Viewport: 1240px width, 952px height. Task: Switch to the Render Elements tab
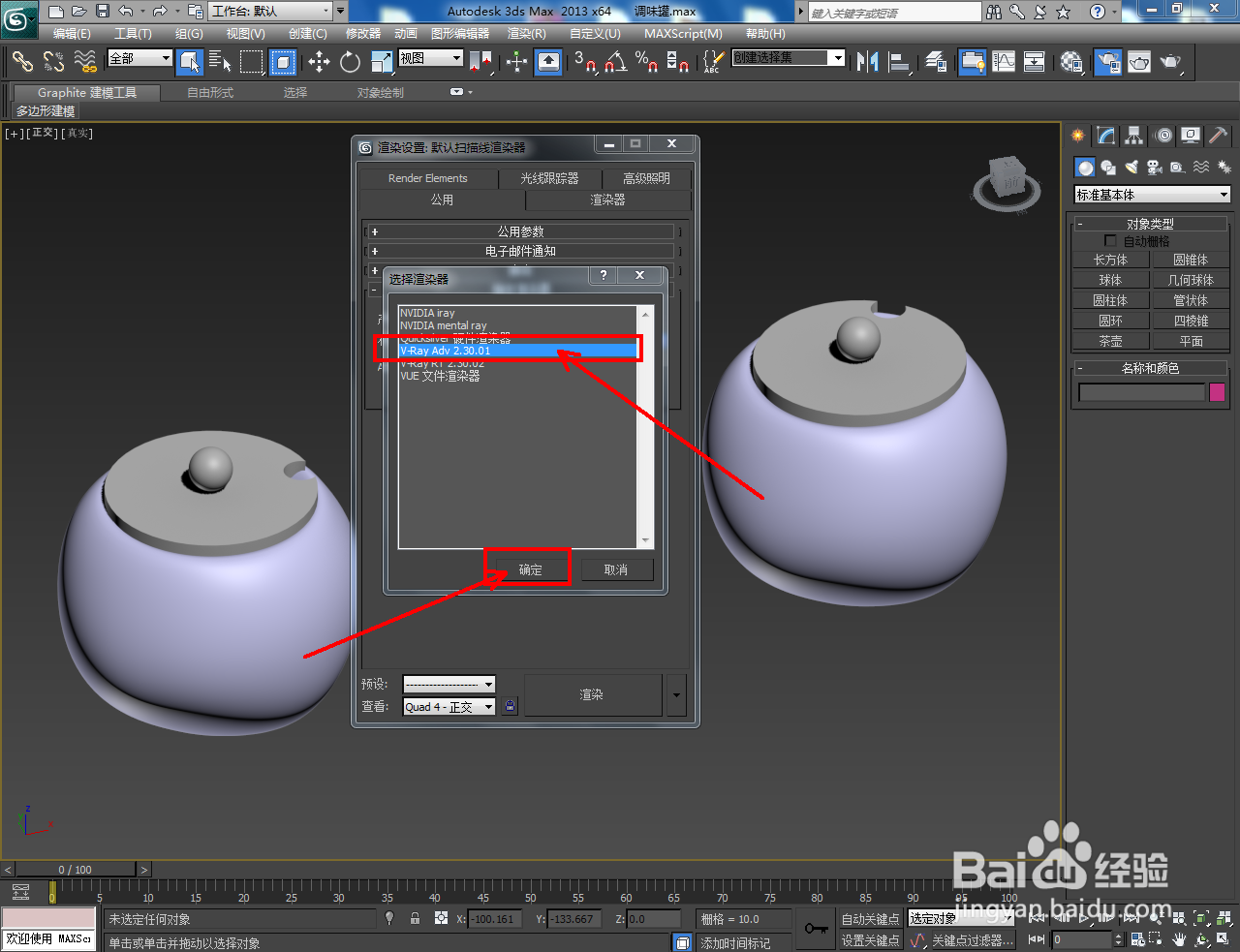pyautogui.click(x=427, y=178)
